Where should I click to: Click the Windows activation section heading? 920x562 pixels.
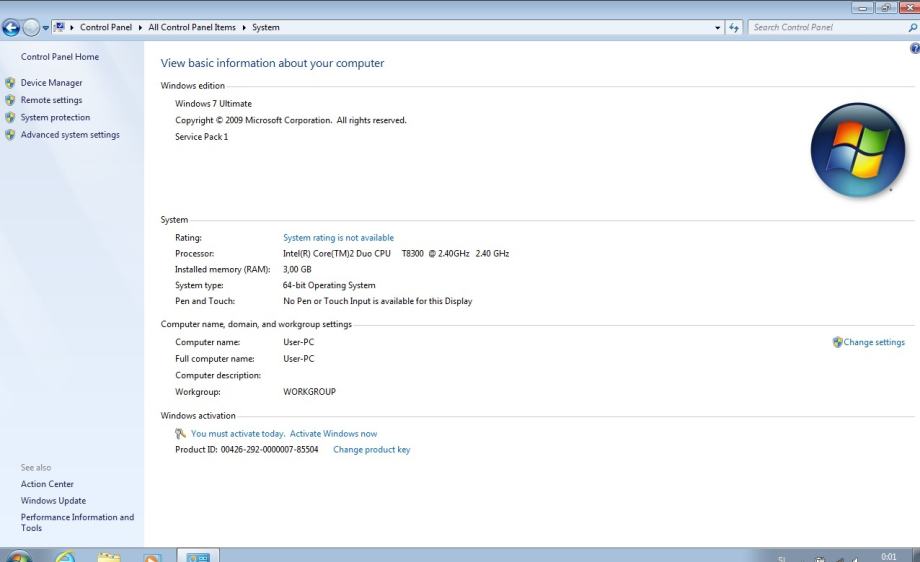pyautogui.click(x=198, y=415)
